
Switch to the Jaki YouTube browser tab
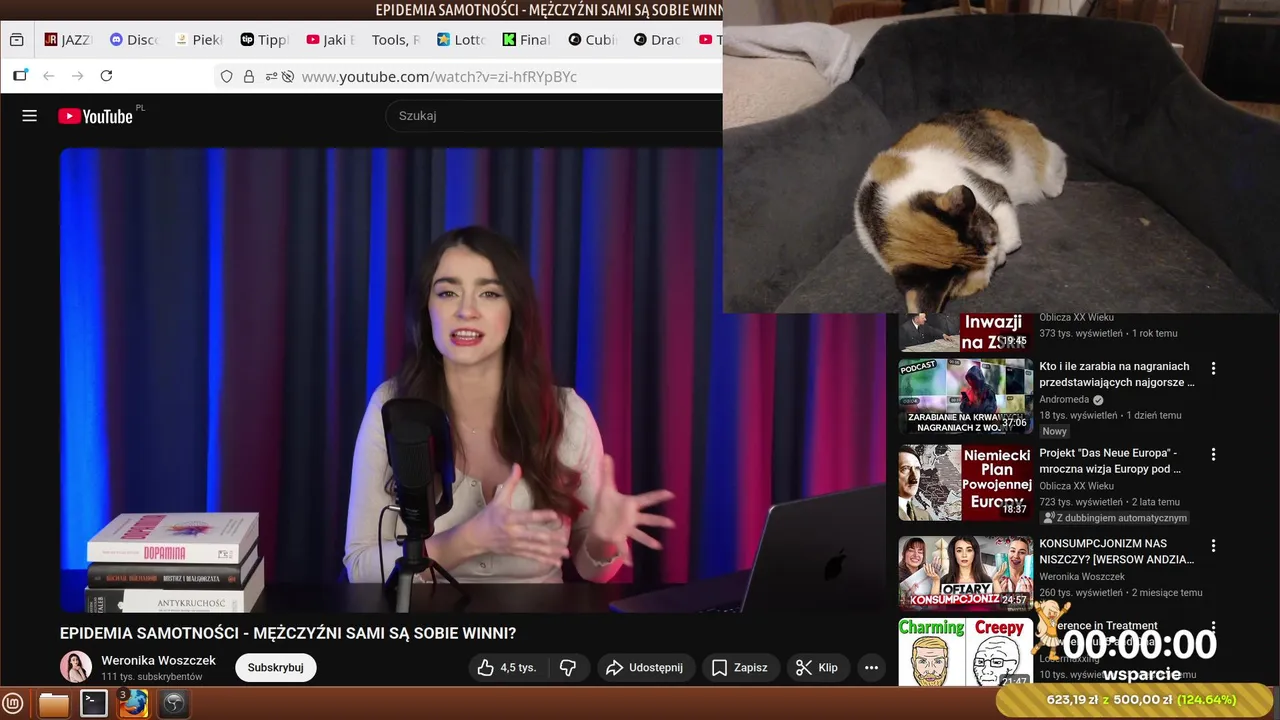[330, 40]
